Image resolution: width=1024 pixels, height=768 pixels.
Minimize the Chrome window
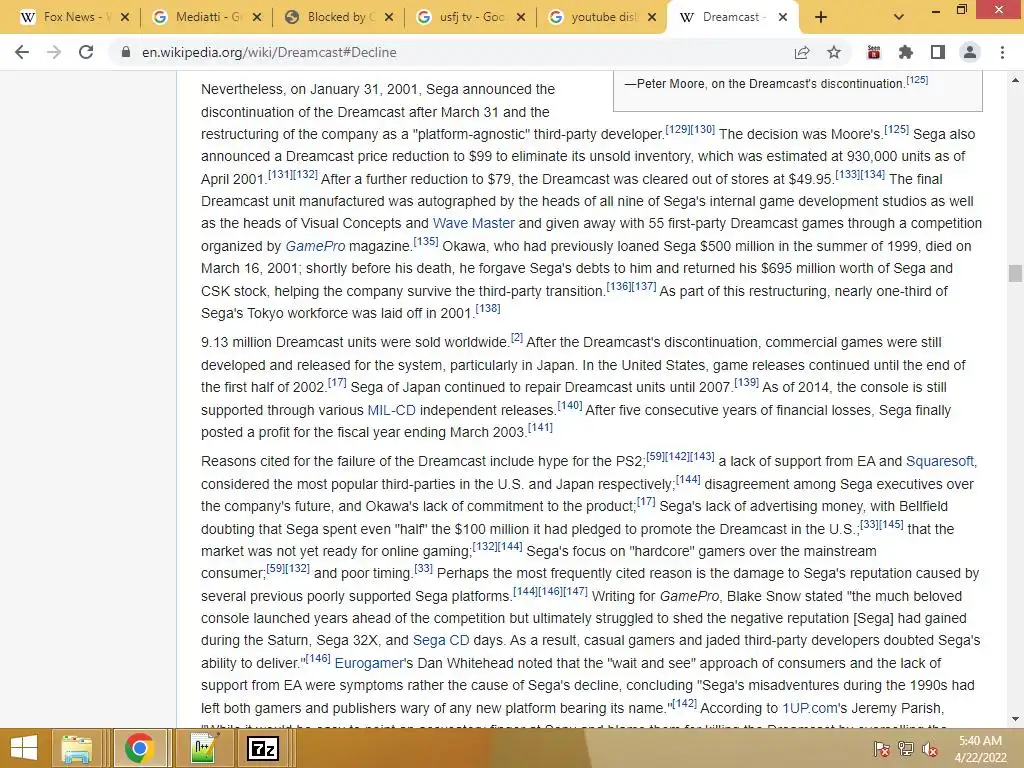click(935, 10)
